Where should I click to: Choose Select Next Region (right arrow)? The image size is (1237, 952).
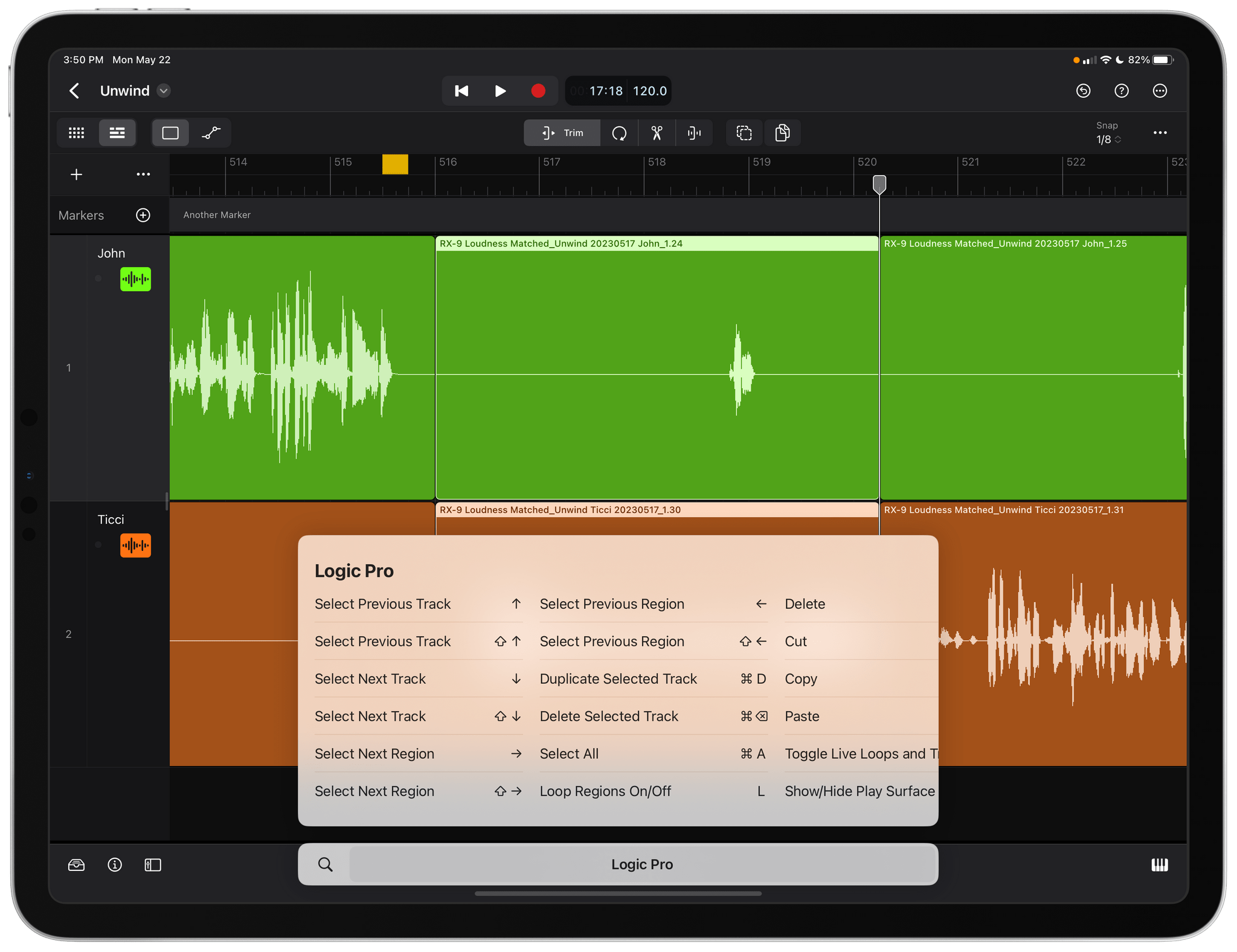pos(418,754)
